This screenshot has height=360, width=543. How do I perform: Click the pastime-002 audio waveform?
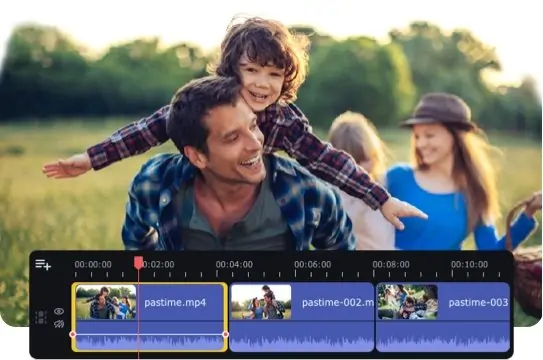pos(302,342)
